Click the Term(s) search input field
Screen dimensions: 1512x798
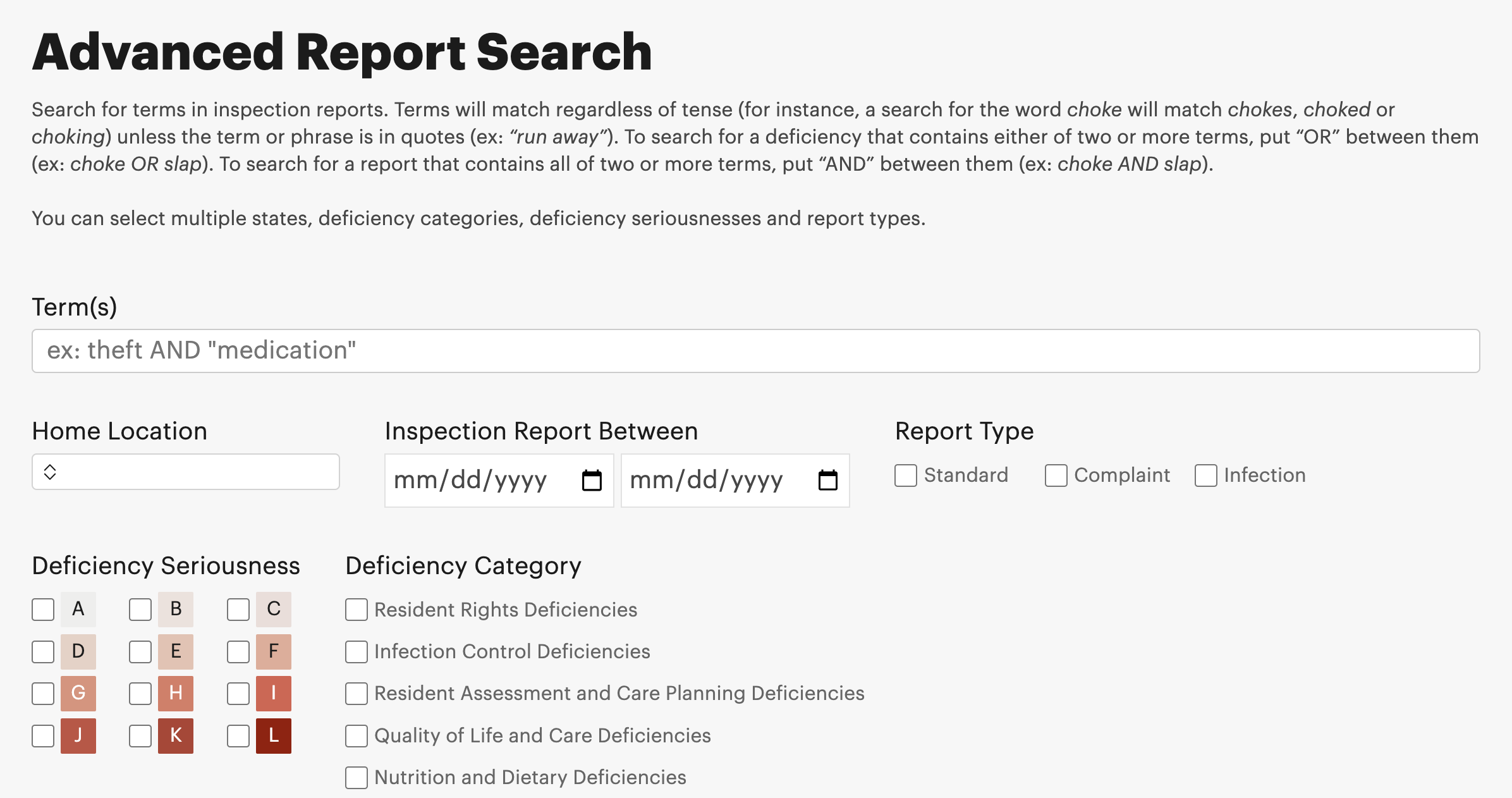tap(755, 351)
